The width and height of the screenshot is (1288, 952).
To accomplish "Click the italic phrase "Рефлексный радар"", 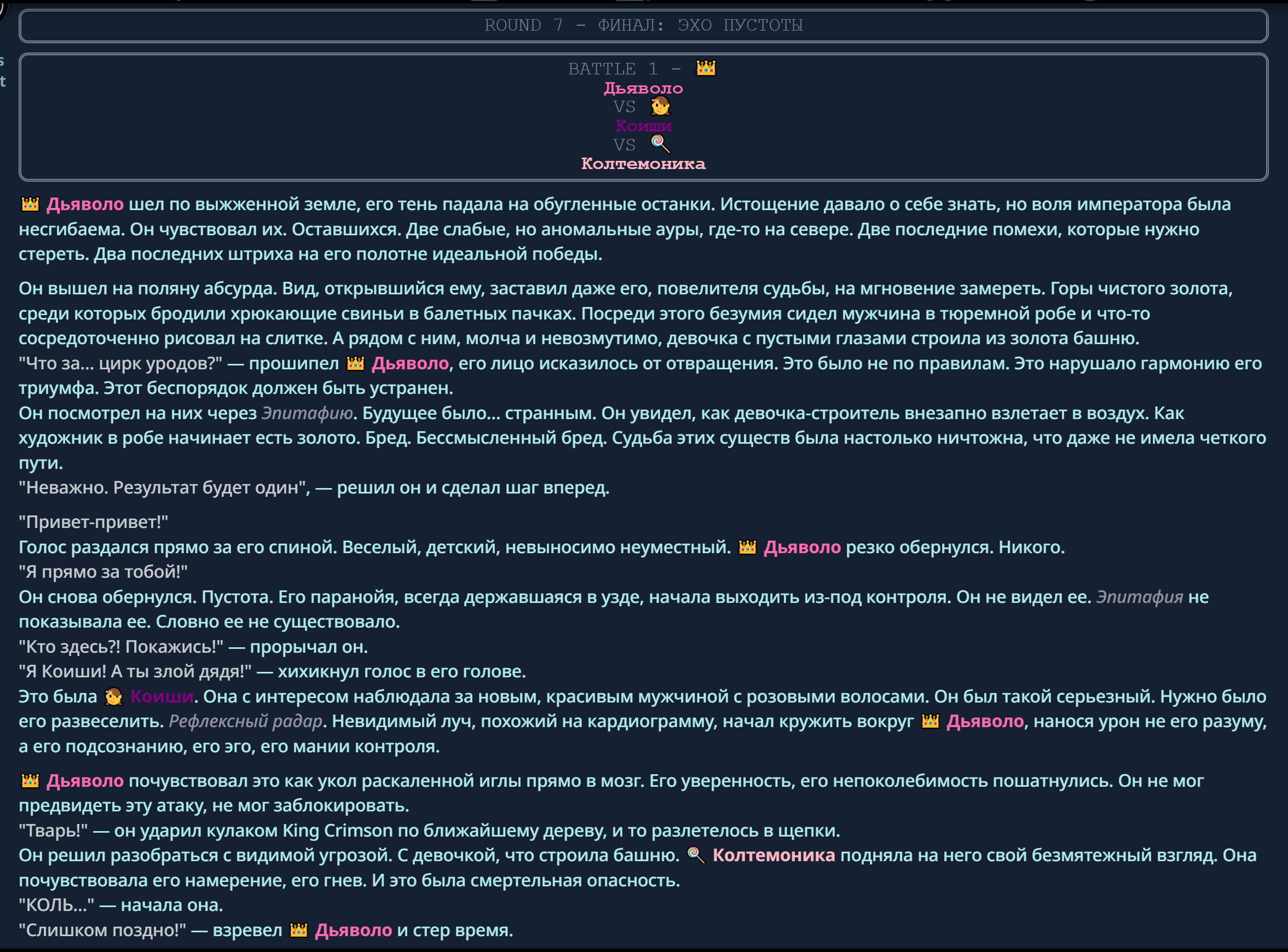I will [x=245, y=721].
